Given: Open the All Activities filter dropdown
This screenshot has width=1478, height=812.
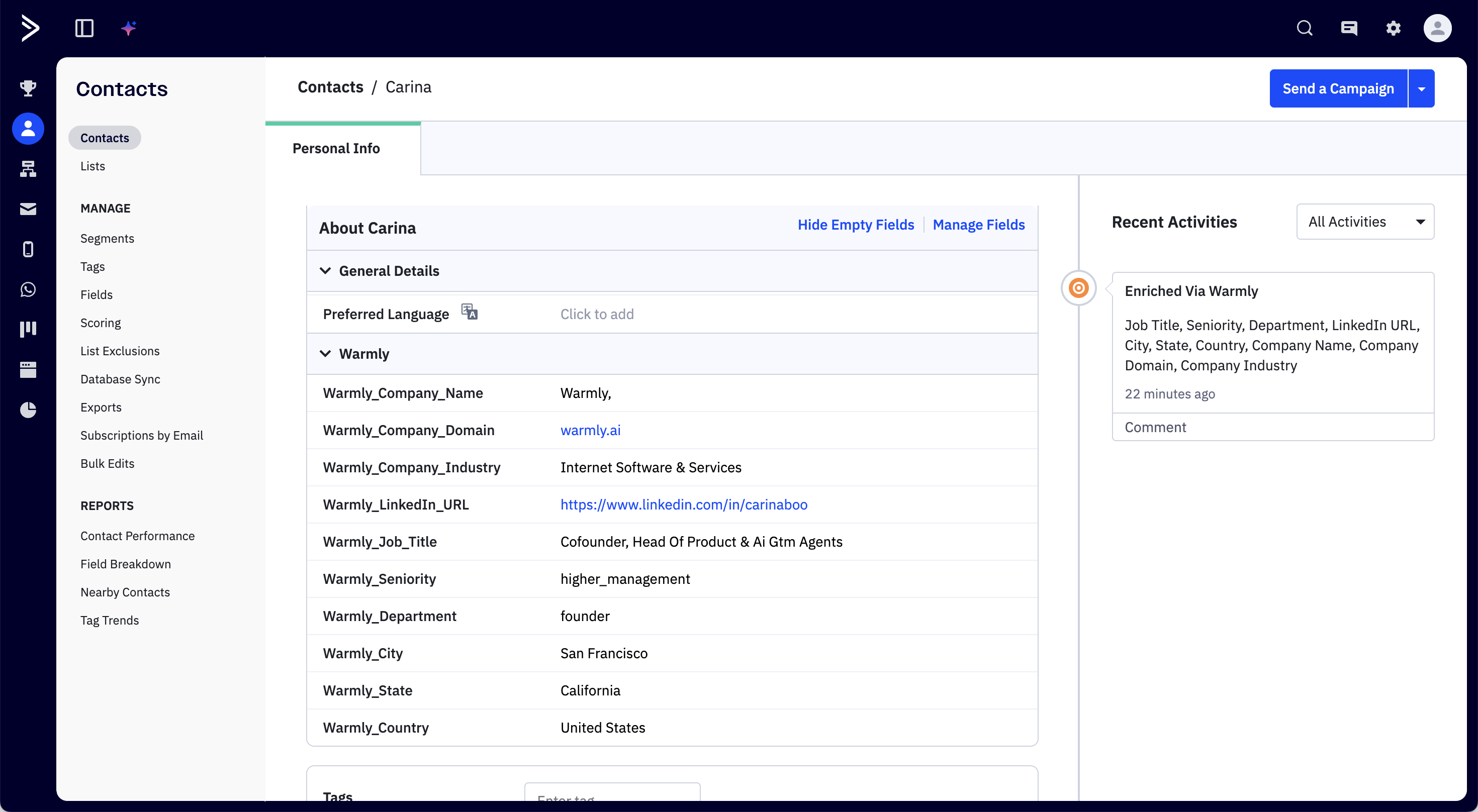Looking at the screenshot, I should [1365, 222].
